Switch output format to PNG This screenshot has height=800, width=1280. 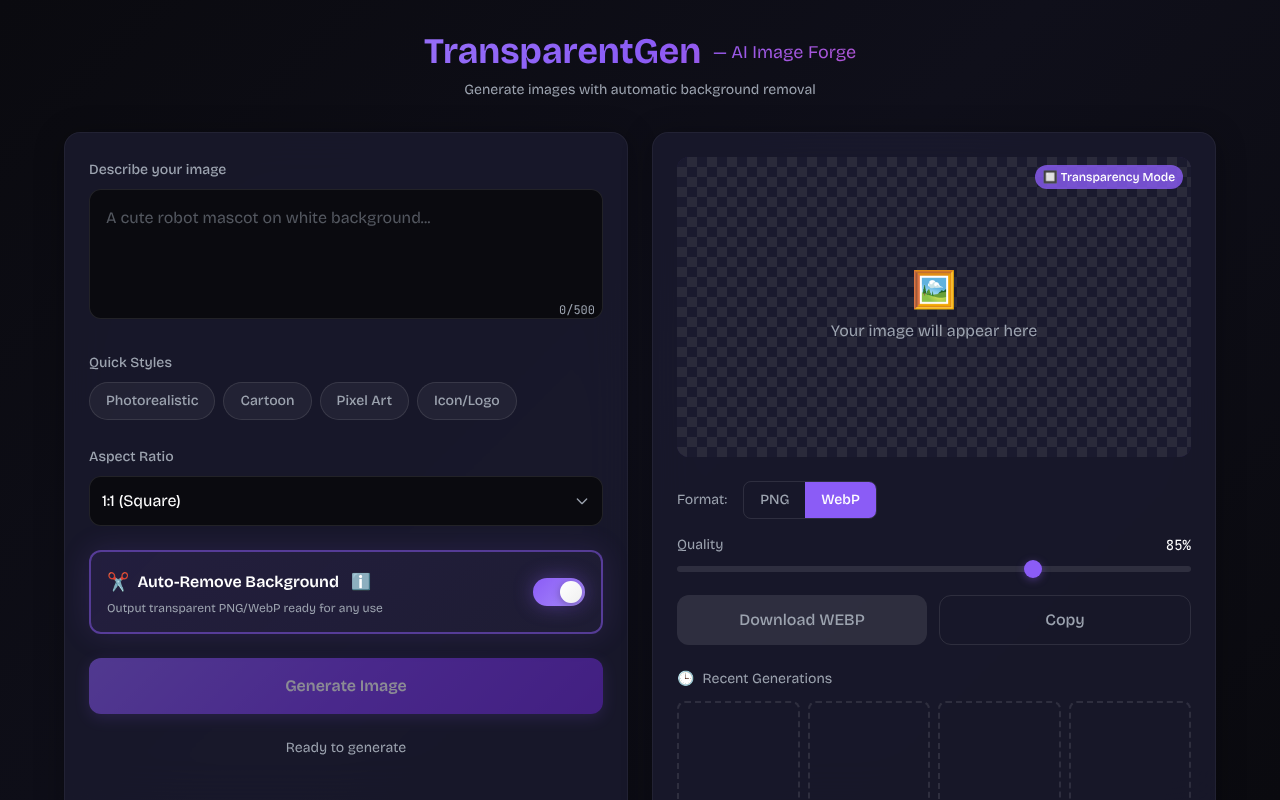tap(774, 499)
